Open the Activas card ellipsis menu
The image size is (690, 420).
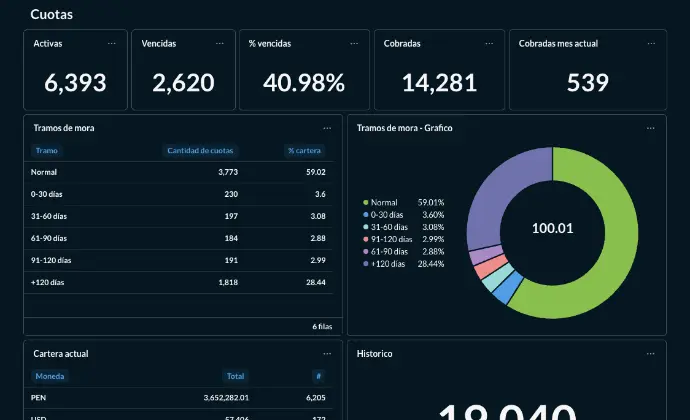click(x=112, y=44)
